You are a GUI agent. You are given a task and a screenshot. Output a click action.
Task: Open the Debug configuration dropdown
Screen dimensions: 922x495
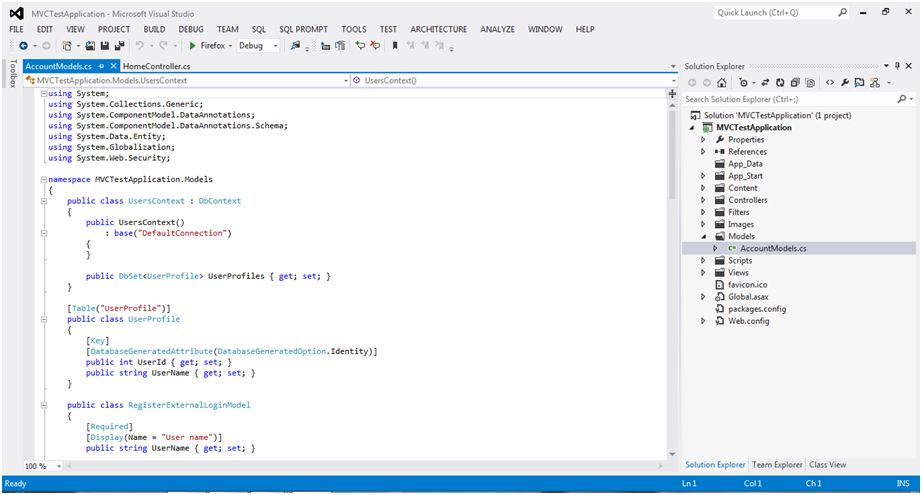[x=276, y=46]
